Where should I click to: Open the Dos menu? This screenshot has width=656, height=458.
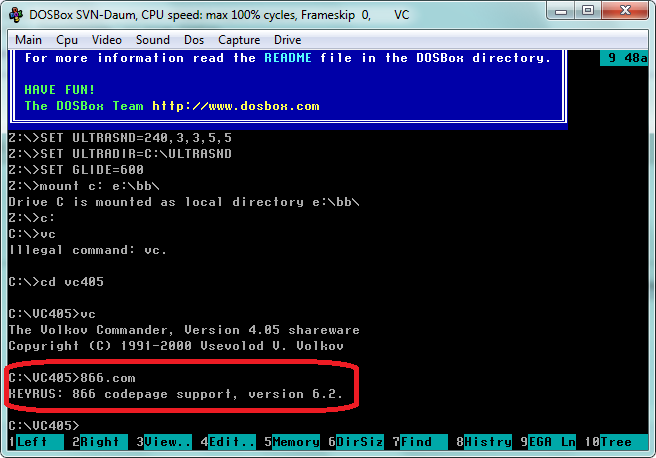point(194,40)
